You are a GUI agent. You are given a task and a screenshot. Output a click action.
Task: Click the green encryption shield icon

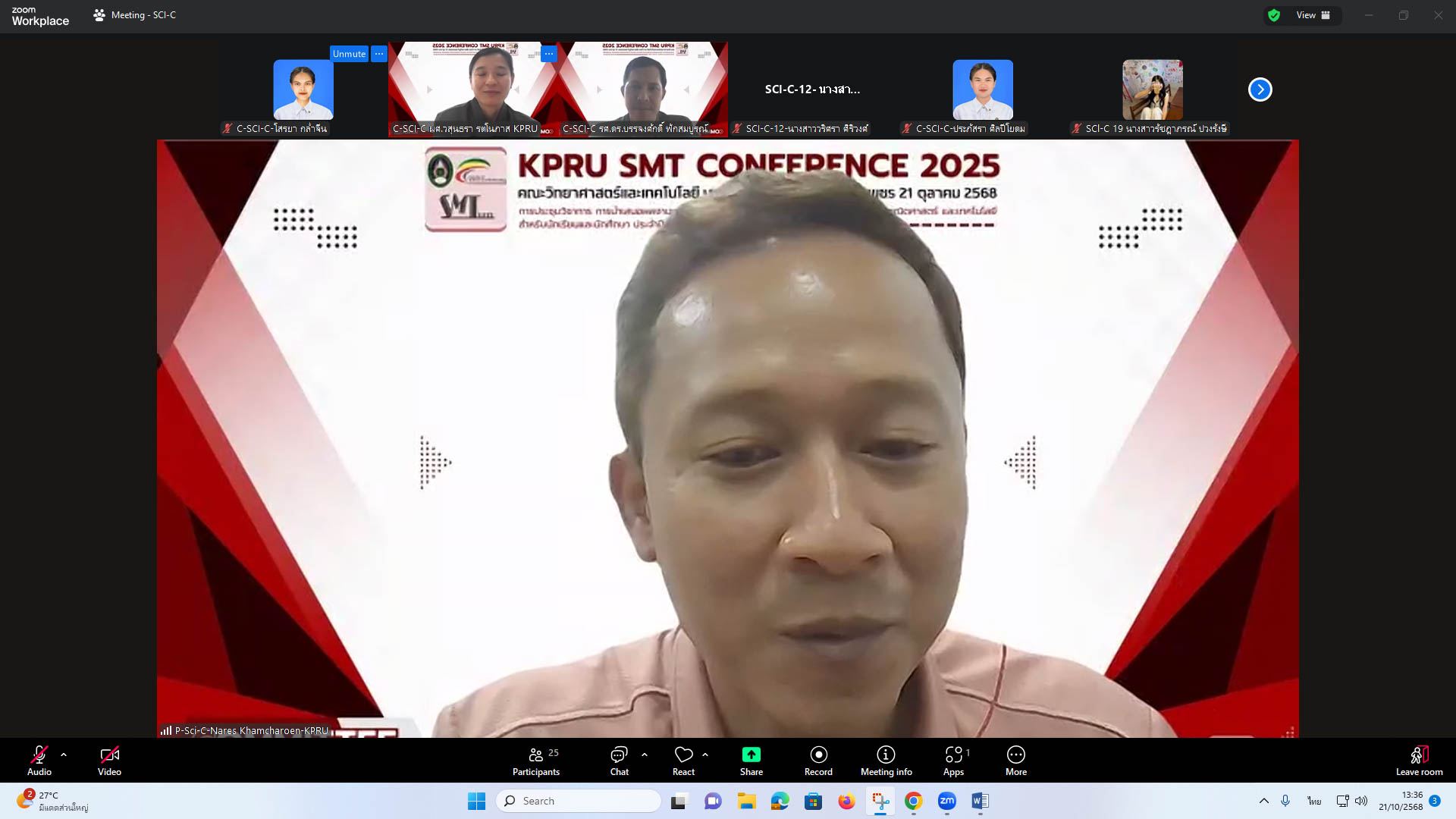1274,15
